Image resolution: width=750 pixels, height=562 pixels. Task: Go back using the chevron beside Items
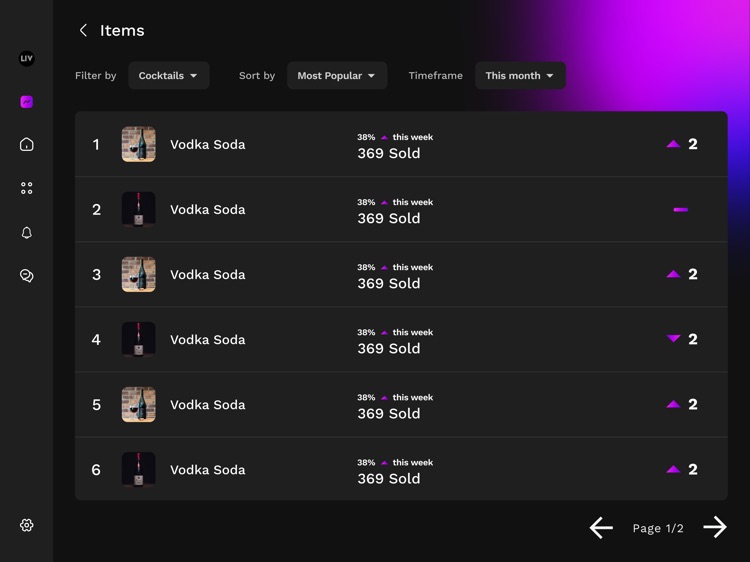[83, 30]
